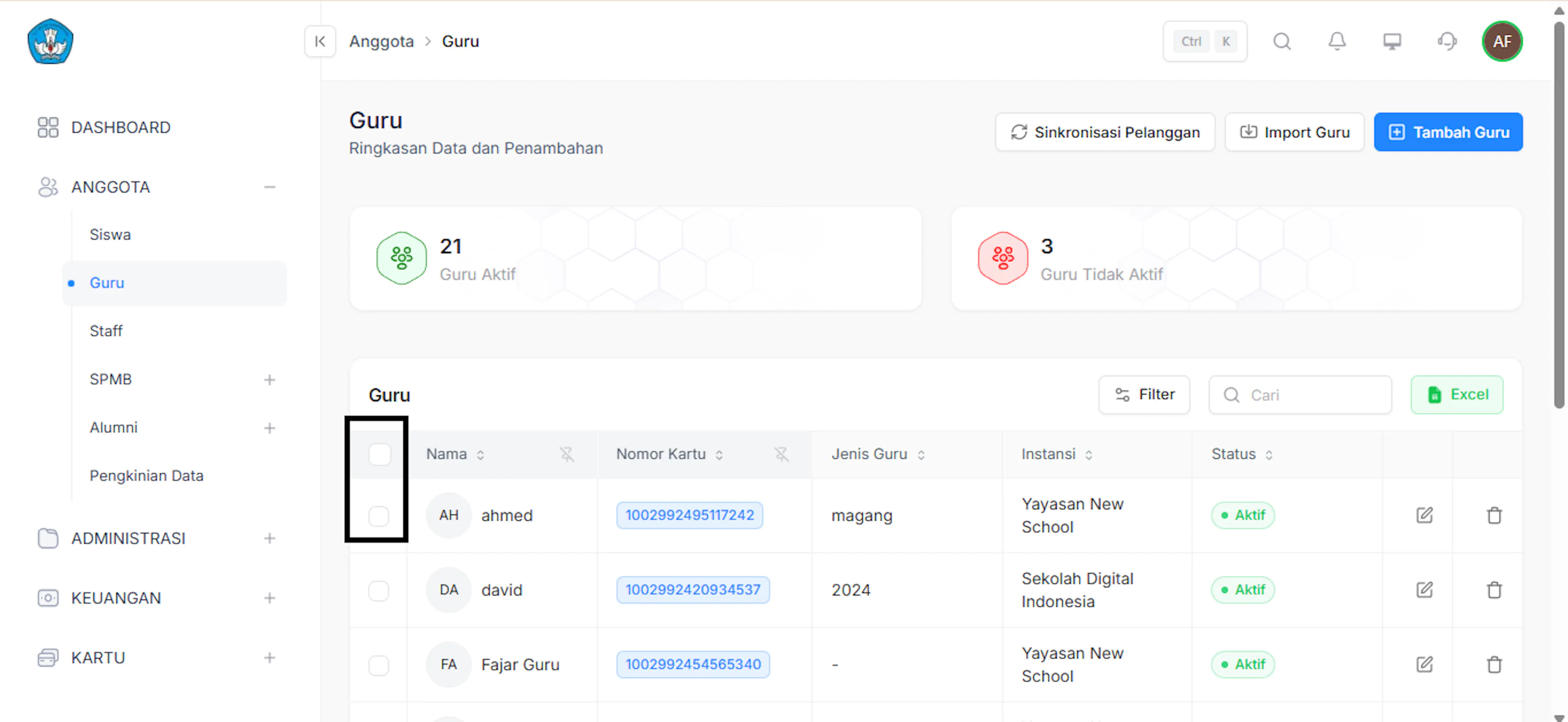Click the Tambah Guru button
The image size is (1568, 722).
(x=1448, y=132)
